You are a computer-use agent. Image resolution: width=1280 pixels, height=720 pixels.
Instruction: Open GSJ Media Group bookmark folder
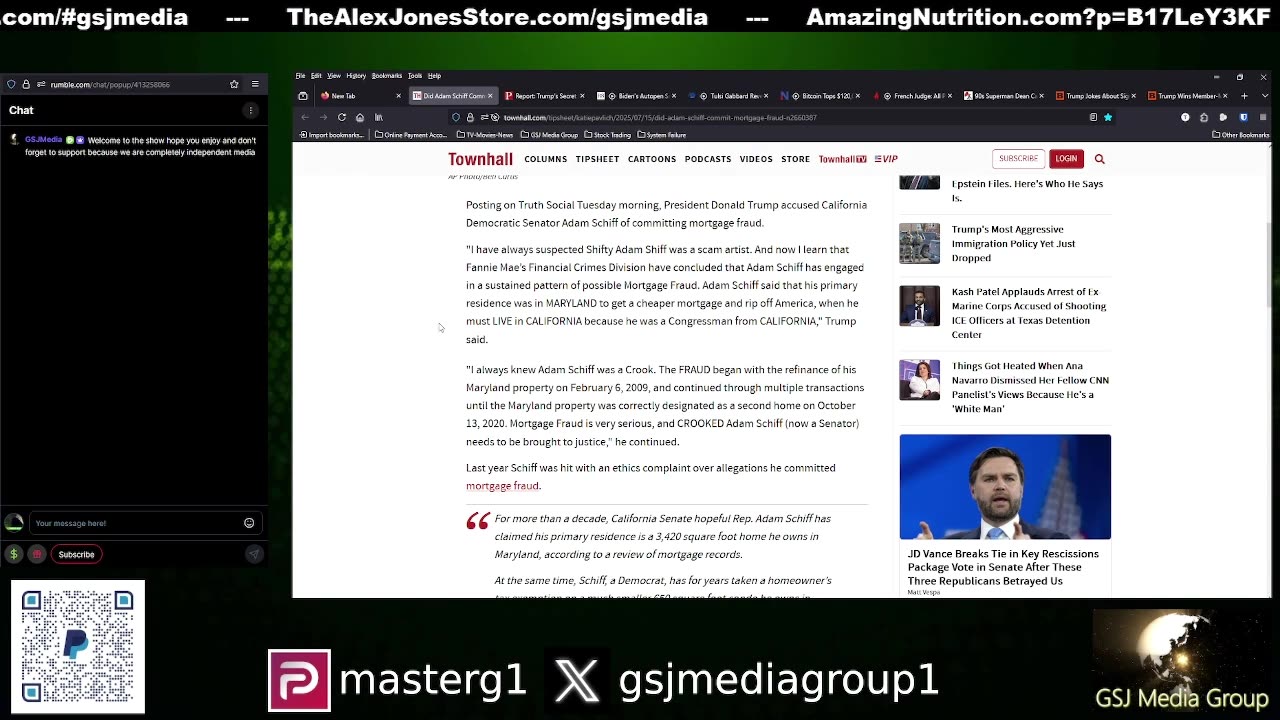tap(549, 135)
